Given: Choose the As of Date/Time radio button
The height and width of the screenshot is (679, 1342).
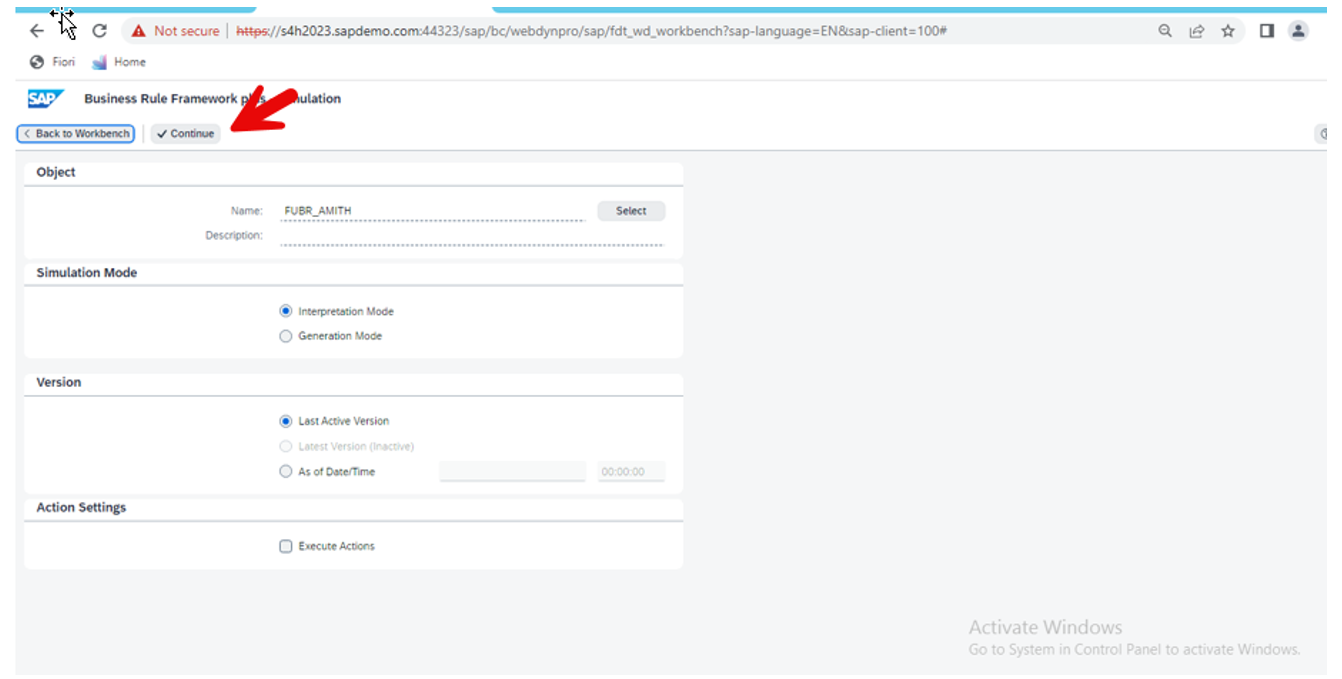Looking at the screenshot, I should (286, 471).
